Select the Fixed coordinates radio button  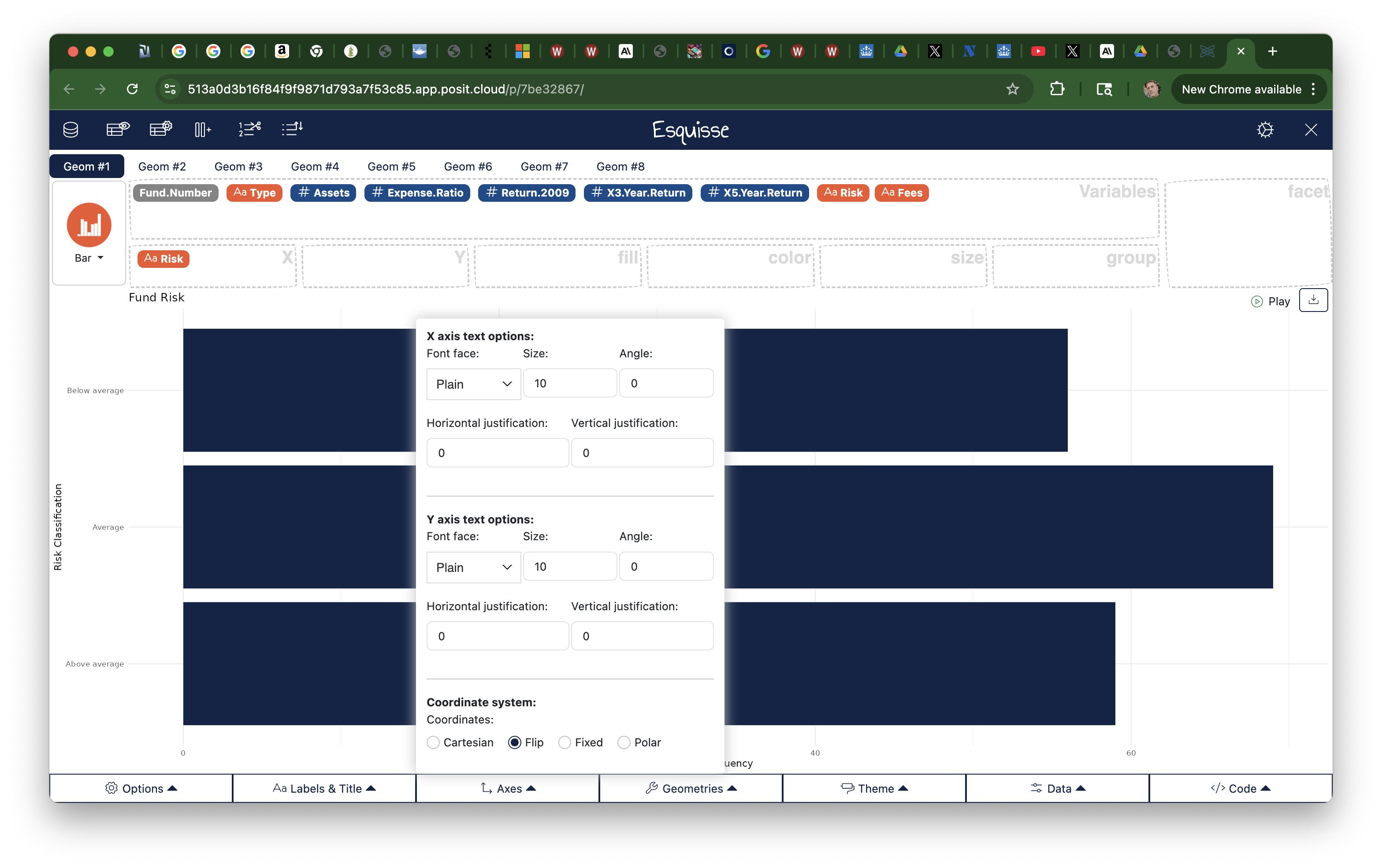[x=565, y=742]
